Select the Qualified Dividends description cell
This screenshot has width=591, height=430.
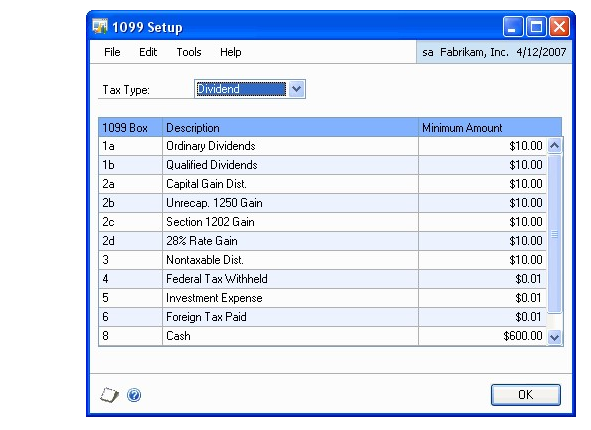tap(290, 165)
